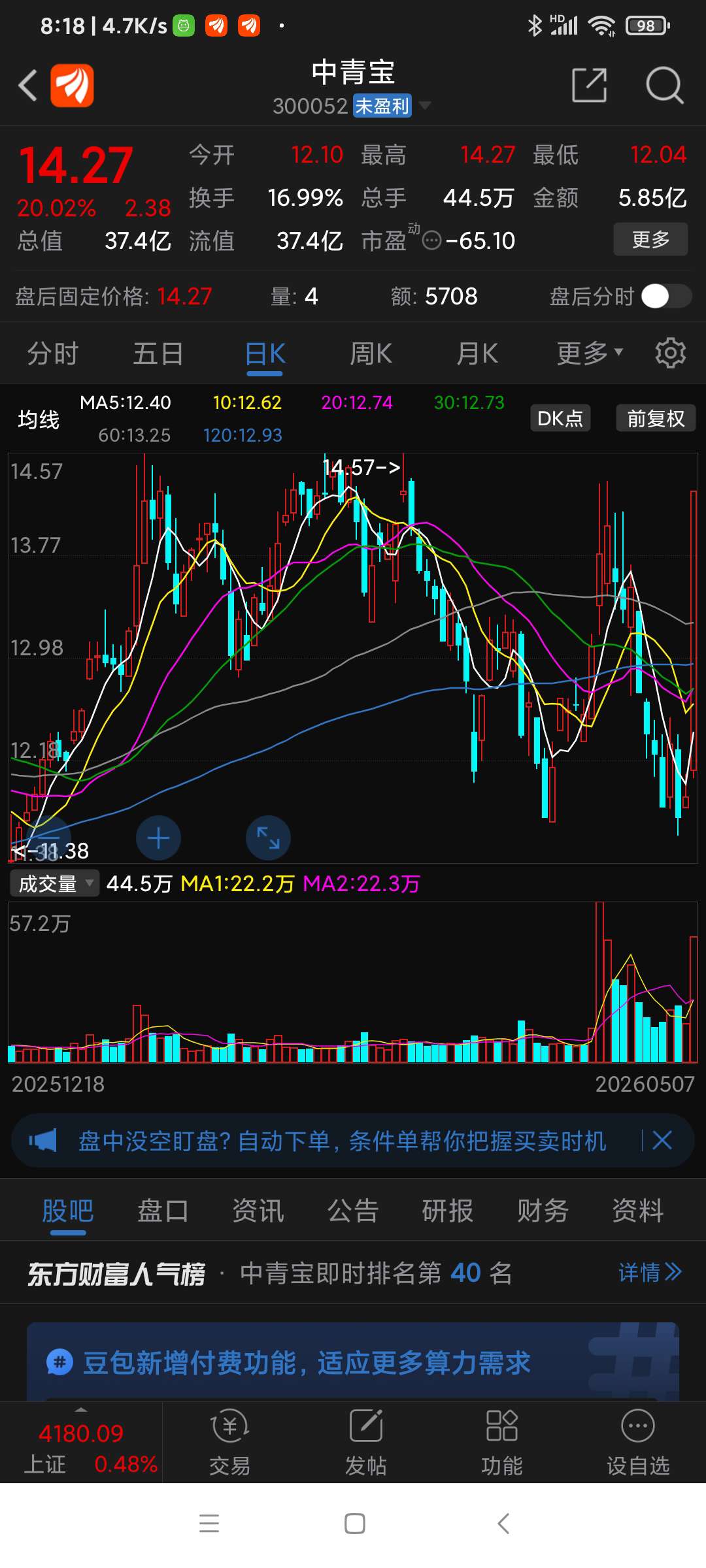Open the 公告 tab
Image resolution: width=706 pixels, height=1568 pixels.
coord(353,1210)
